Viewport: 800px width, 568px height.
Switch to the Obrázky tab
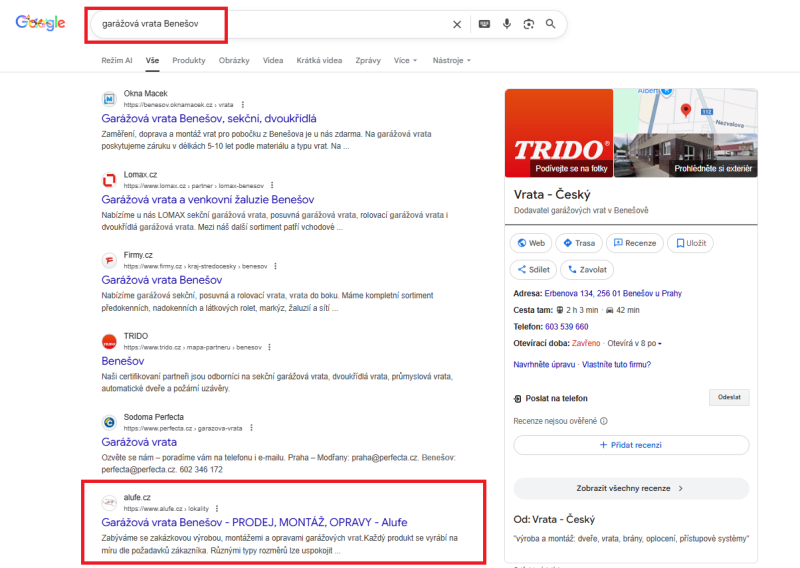point(234,60)
